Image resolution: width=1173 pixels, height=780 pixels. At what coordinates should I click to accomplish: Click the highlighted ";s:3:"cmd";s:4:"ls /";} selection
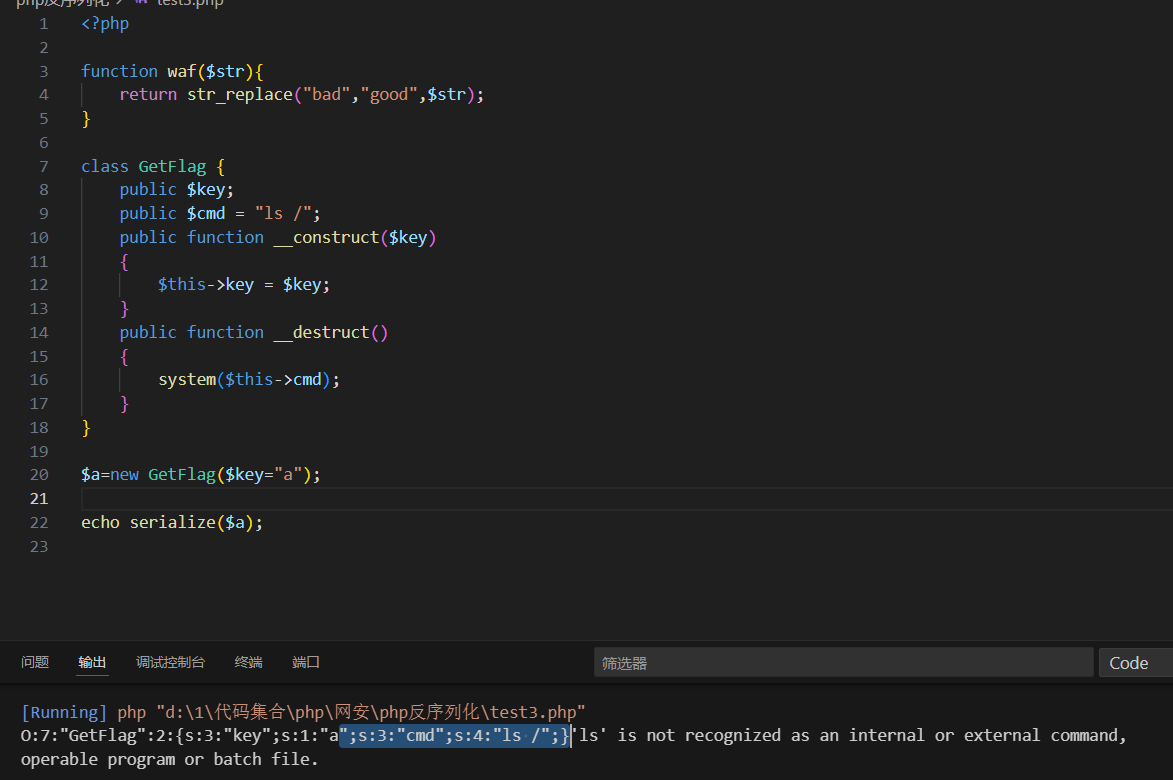[455, 735]
